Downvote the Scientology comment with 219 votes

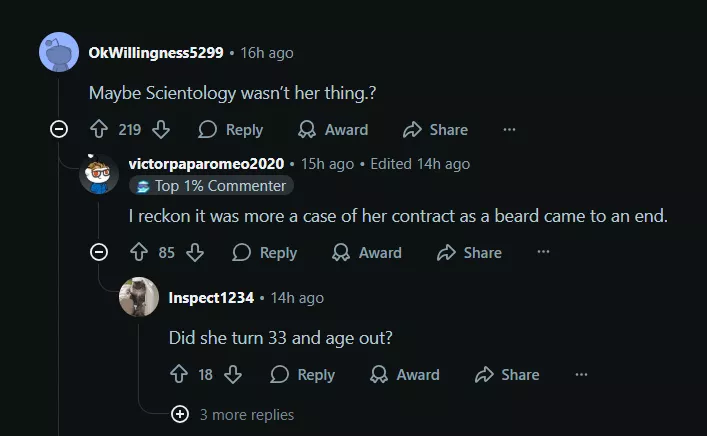coord(161,130)
